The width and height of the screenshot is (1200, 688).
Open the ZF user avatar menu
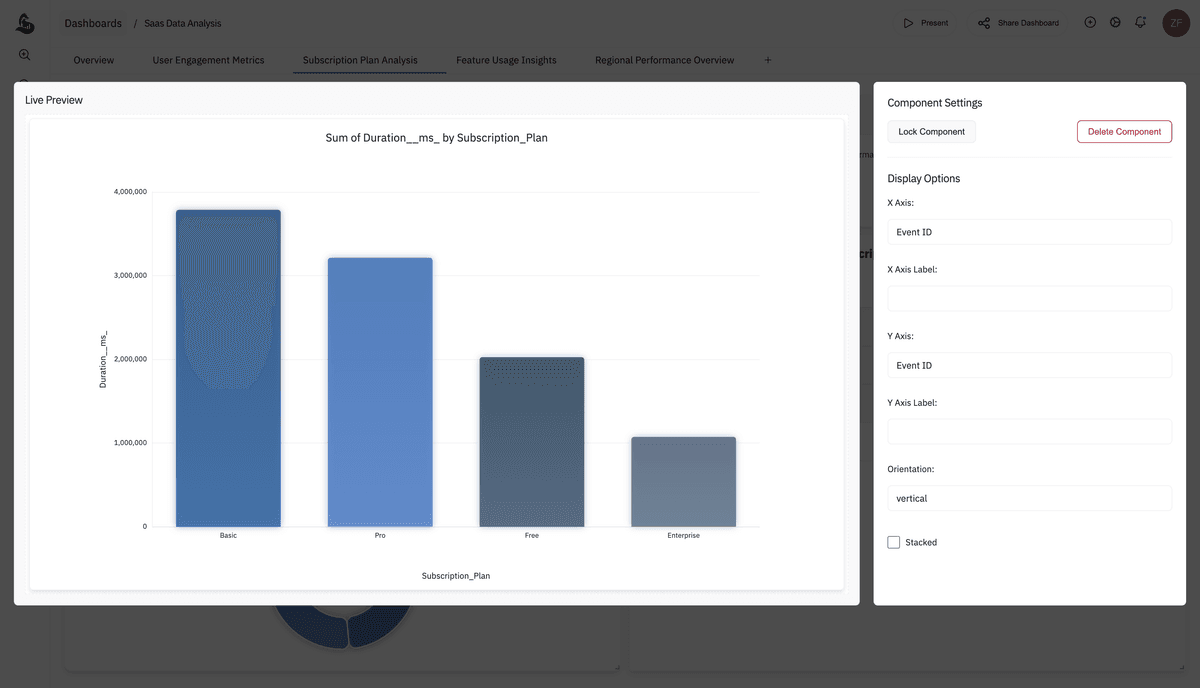[x=1175, y=23]
